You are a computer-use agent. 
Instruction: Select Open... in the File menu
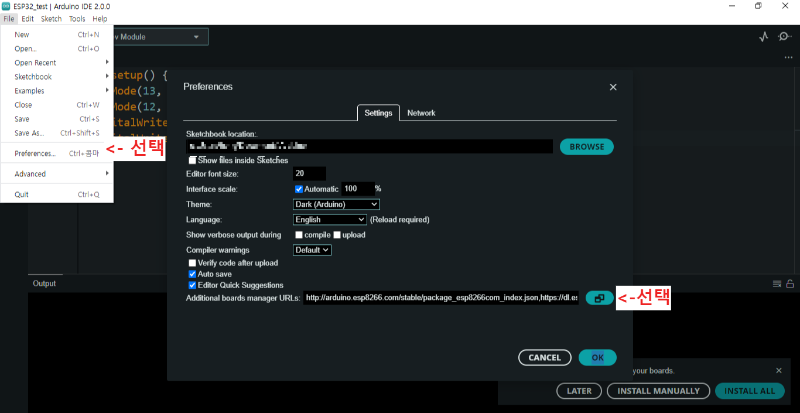pyautogui.click(x=57, y=49)
